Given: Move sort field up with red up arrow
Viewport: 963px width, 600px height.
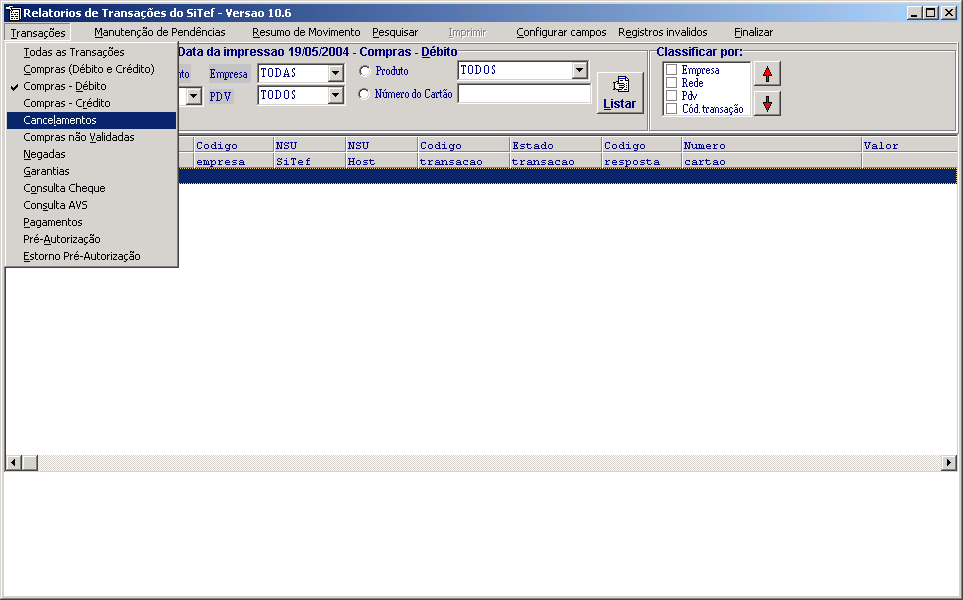Looking at the screenshot, I should 767,74.
